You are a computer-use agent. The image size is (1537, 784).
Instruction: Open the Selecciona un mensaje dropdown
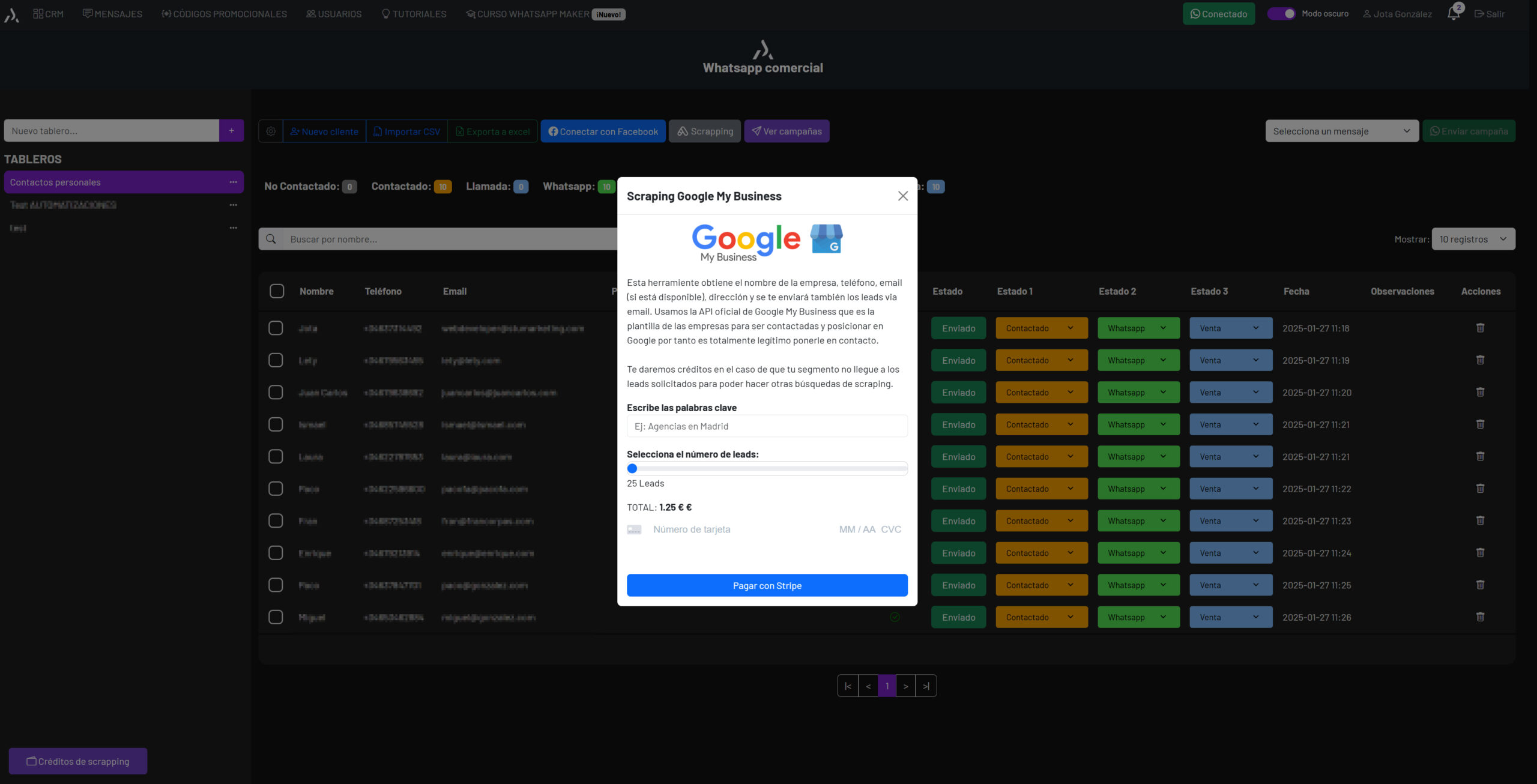pyautogui.click(x=1341, y=131)
